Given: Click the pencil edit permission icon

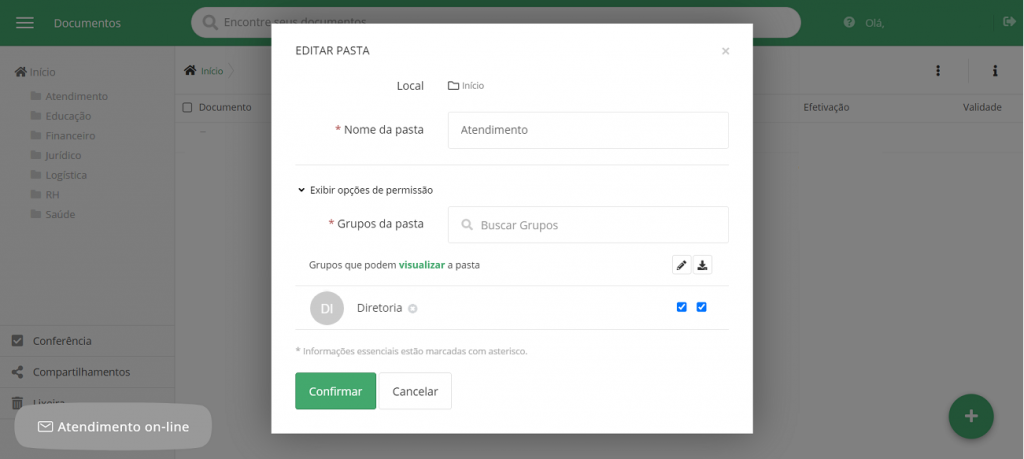Looking at the screenshot, I should pos(681,265).
